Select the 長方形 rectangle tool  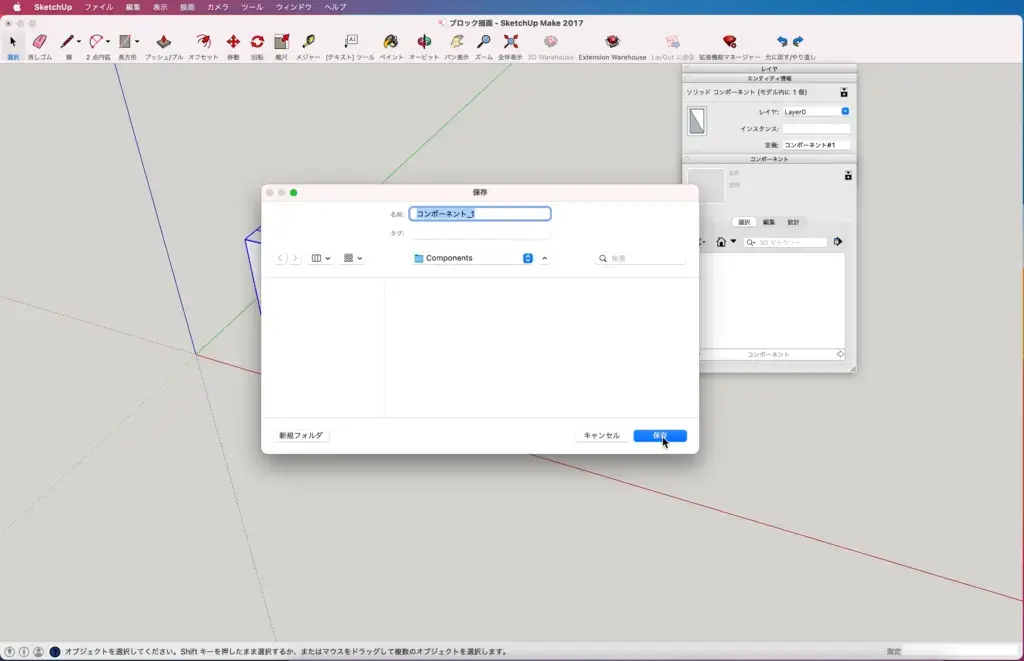[x=125, y=42]
